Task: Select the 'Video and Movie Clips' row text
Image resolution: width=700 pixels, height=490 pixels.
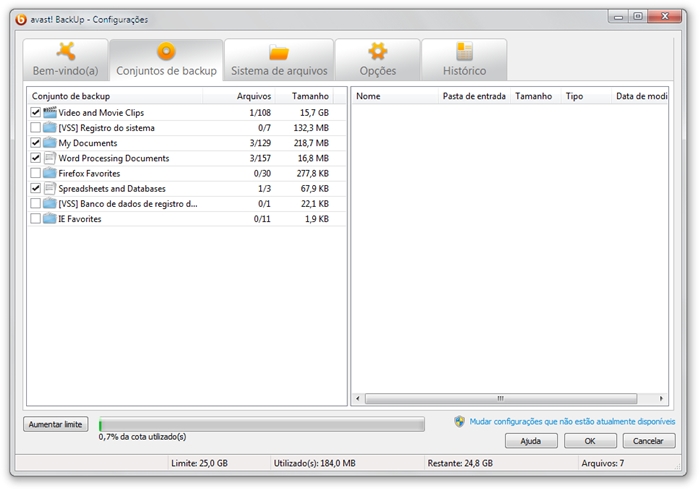Action: [x=101, y=112]
